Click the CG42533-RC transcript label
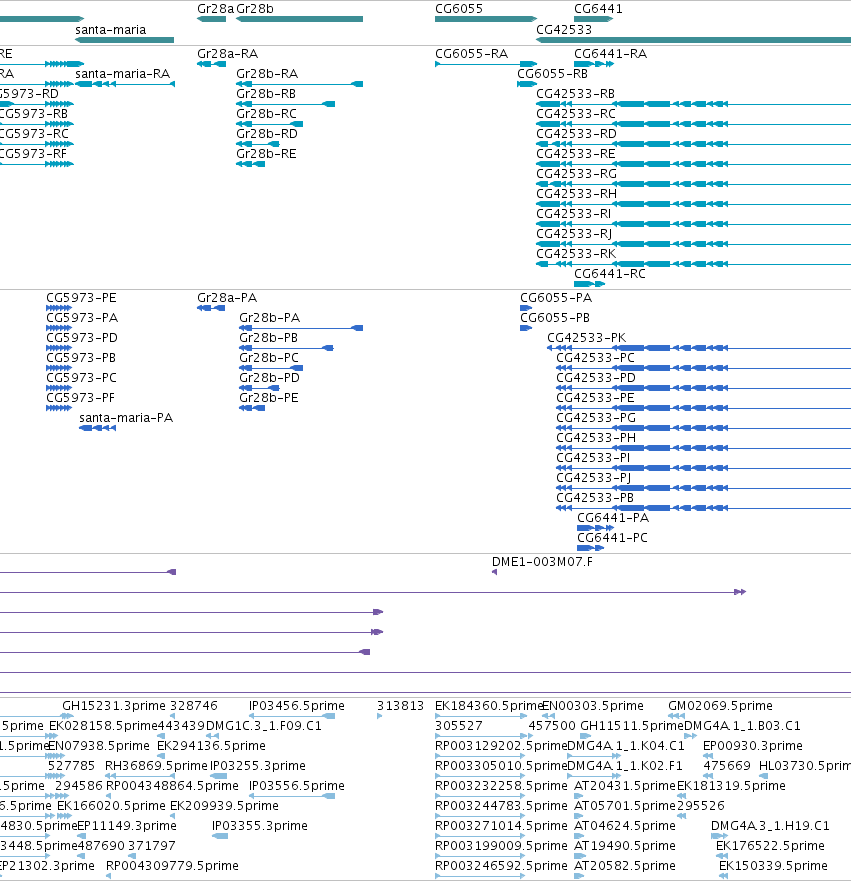Screen dimensions: 851x881 click(576, 114)
